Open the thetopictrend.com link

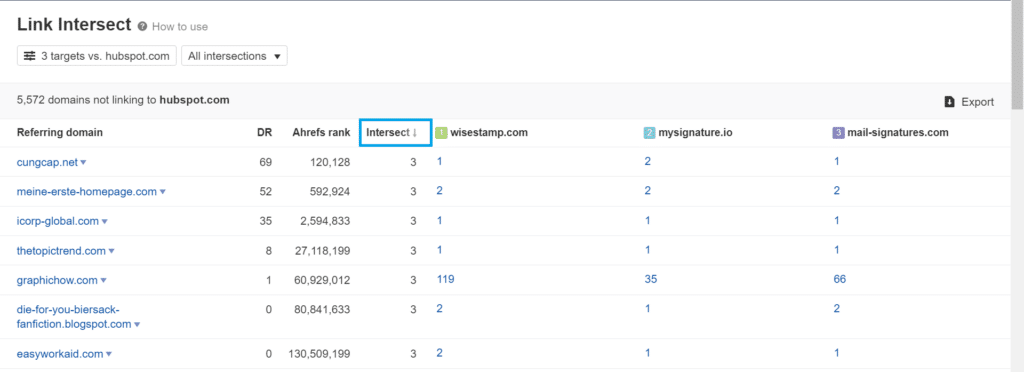[61, 251]
